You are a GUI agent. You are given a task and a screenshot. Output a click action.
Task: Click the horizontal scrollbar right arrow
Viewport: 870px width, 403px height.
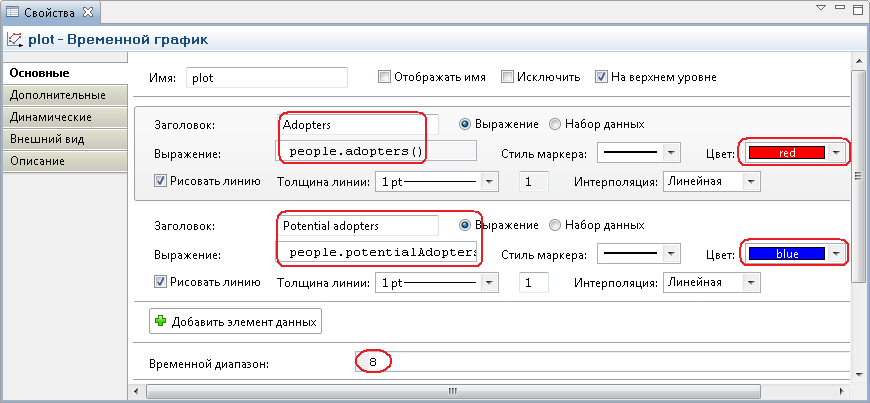pyautogui.click(x=843, y=391)
